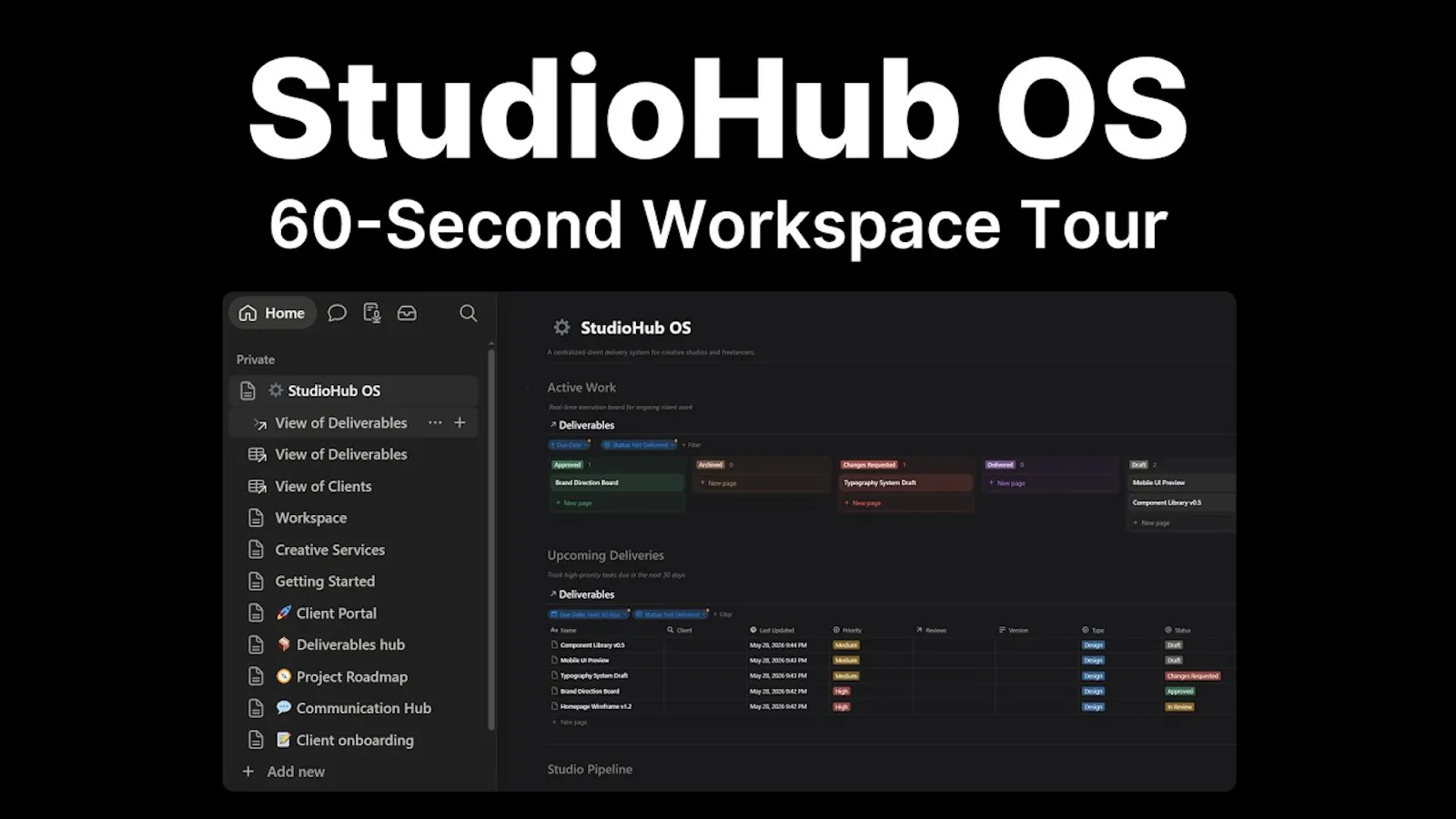Click plus icon next to View of Deliverables
Image resolution: width=1456 pixels, height=819 pixels.
coord(460,422)
